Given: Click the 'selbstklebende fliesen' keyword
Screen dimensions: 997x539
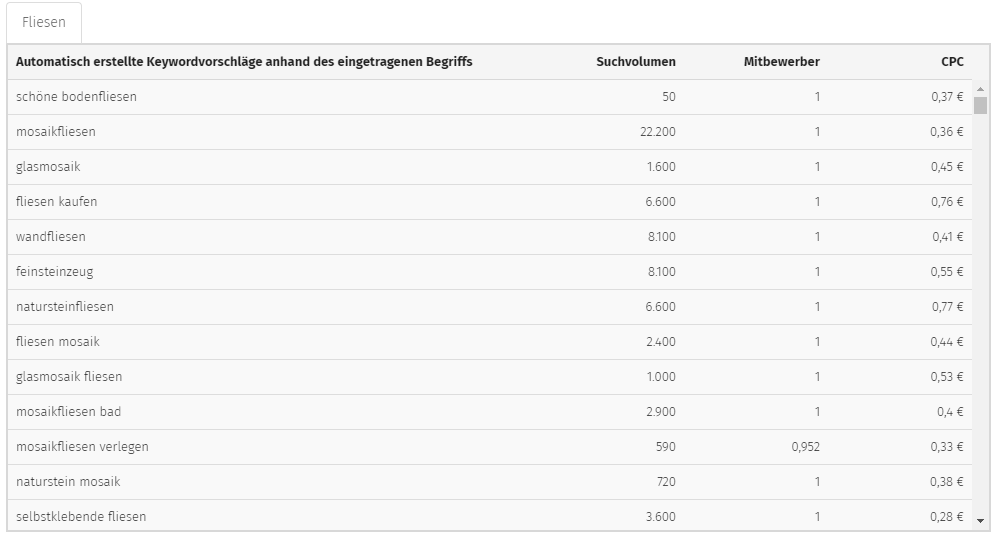Looking at the screenshot, I should point(81,516).
